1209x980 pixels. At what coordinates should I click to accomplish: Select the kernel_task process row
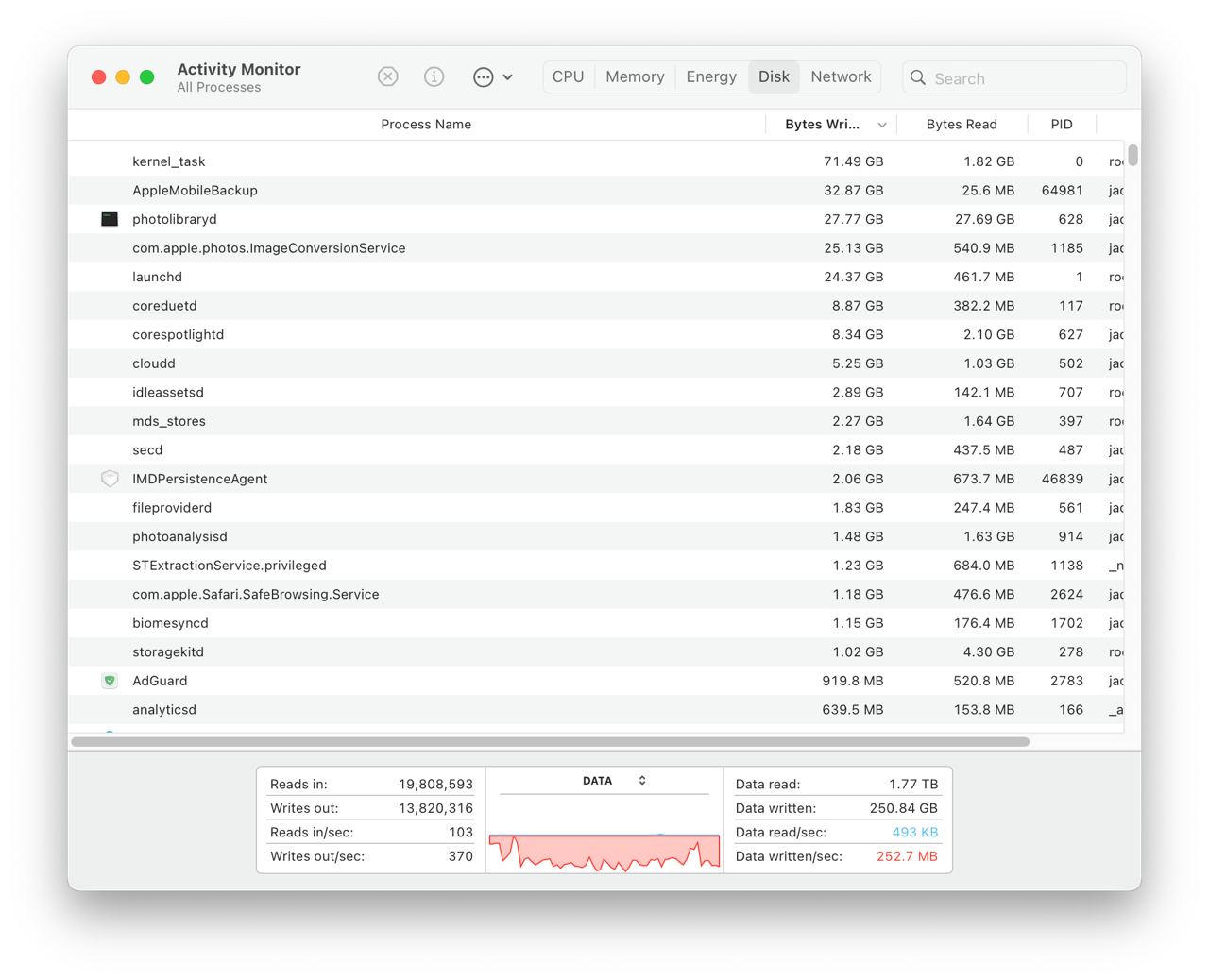point(597,161)
